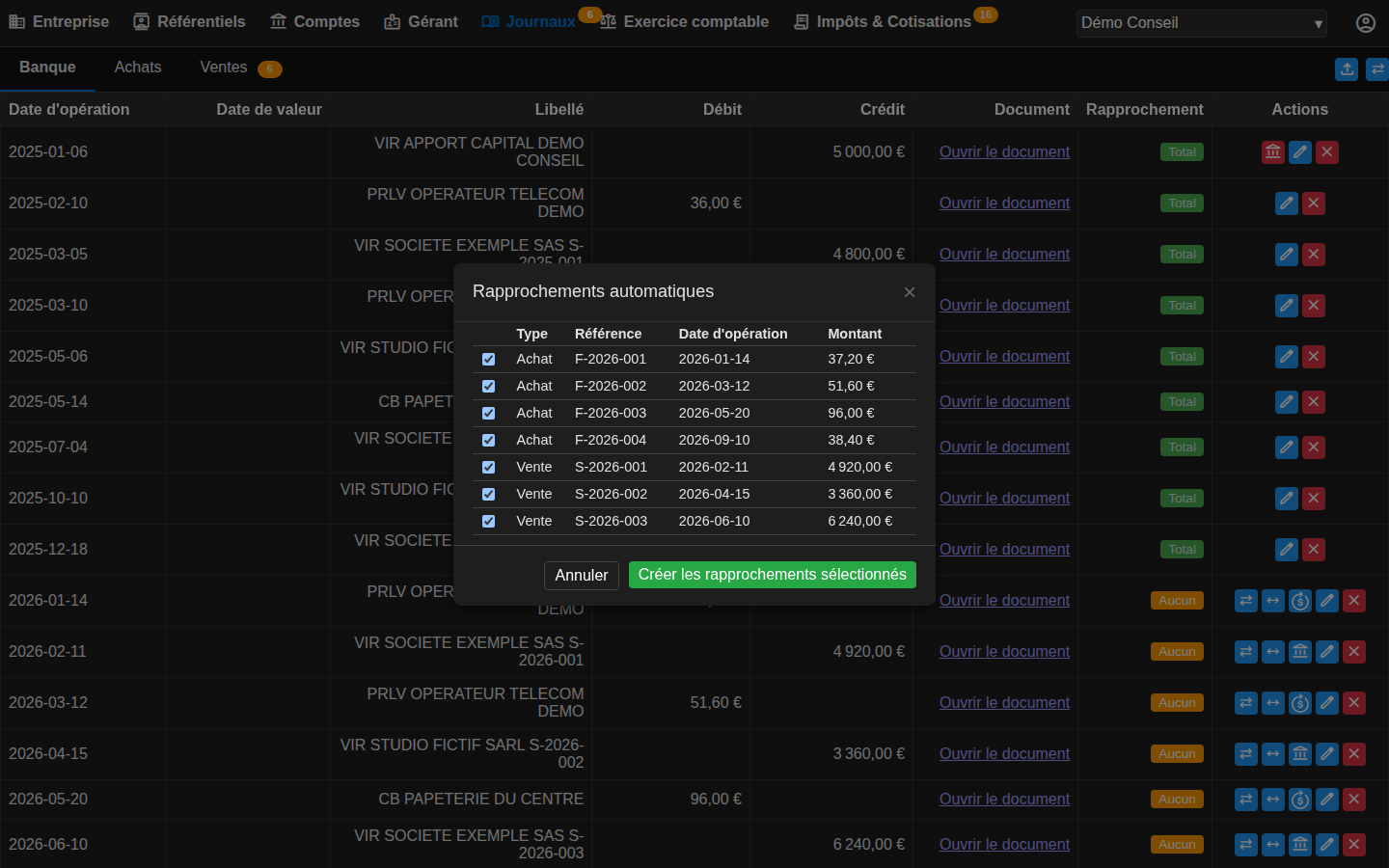Click the automatic reconciliation arrows icon in top toolbar
Viewport: 1389px width, 868px height.
[x=1377, y=69]
